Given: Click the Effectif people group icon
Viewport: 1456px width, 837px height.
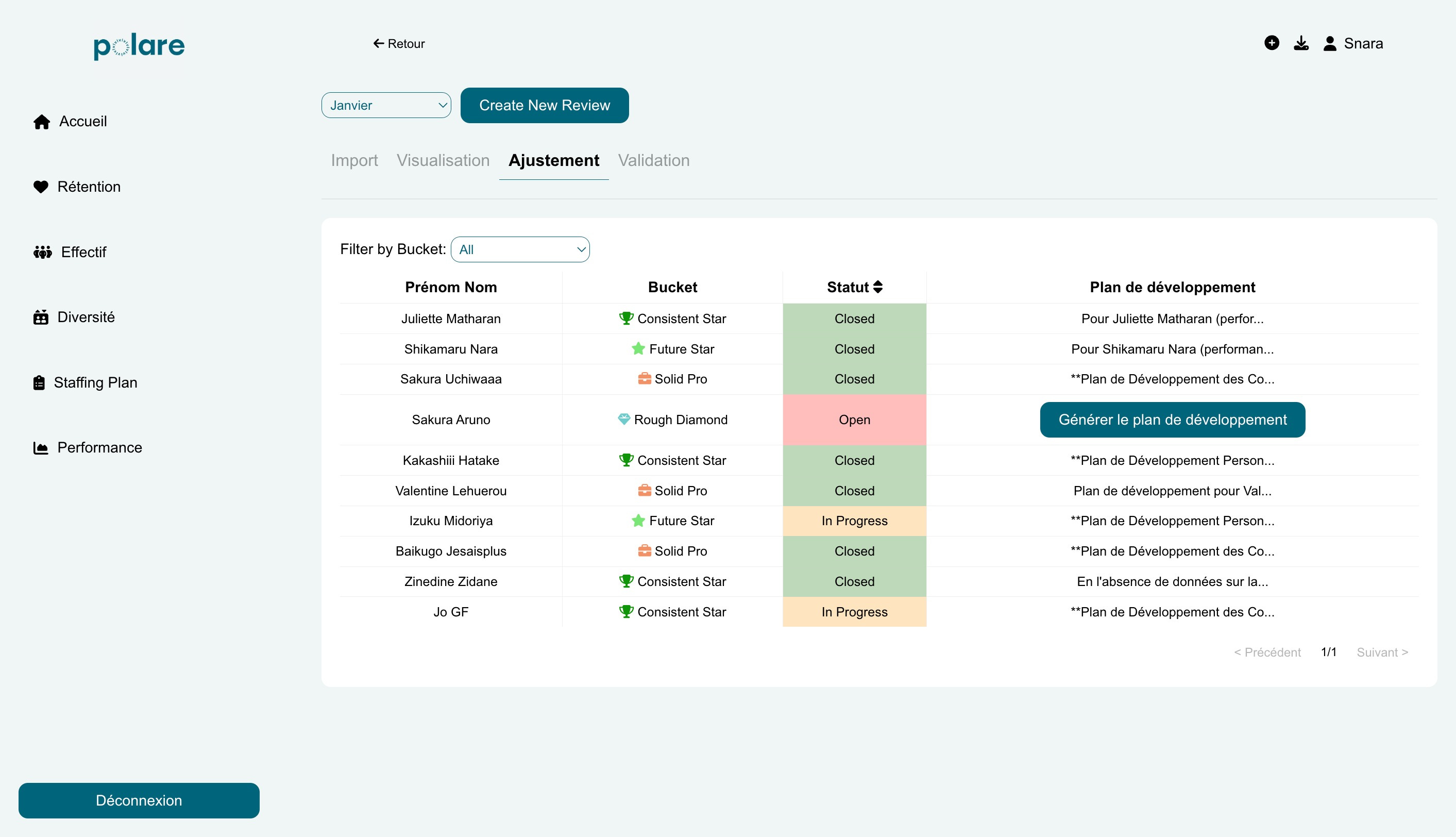Looking at the screenshot, I should [43, 253].
